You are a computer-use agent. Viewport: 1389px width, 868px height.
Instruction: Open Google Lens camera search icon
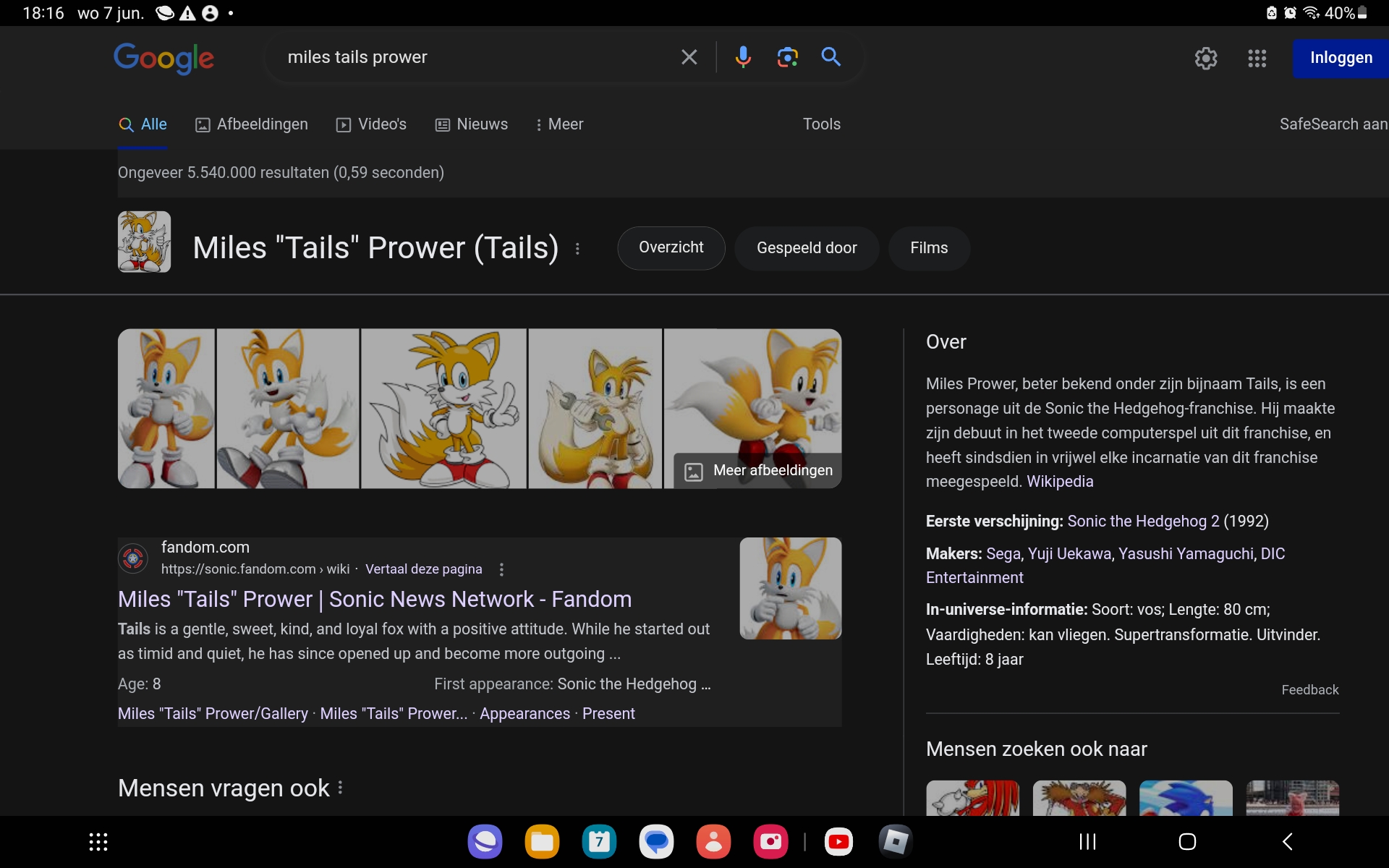coord(787,57)
